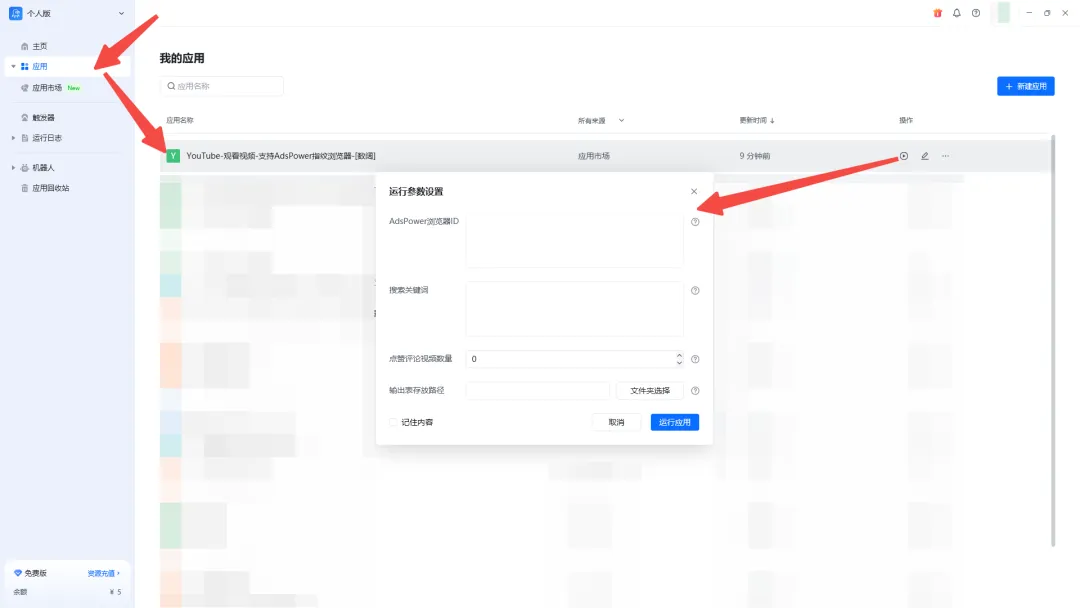
Task: Click the 文件夹选择 button
Action: 650,390
